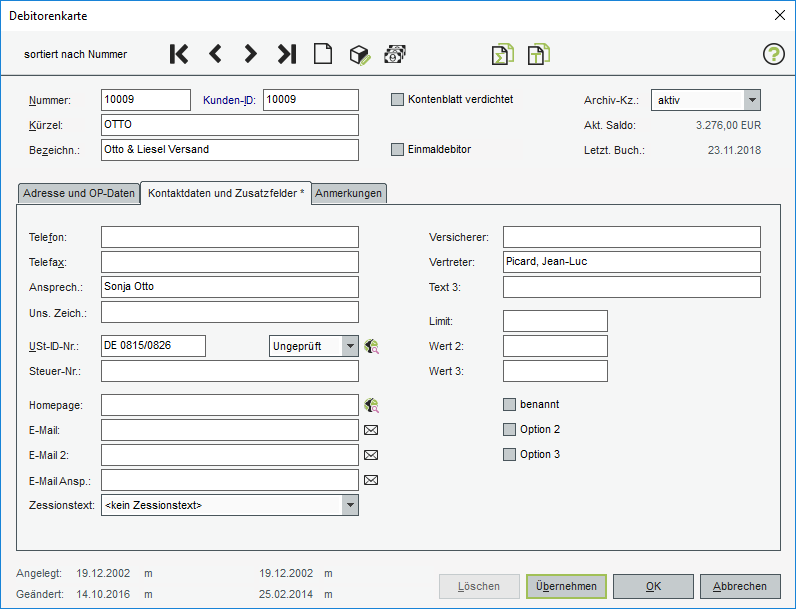Select Kontaktdaten und Zusatzfelder tab
Image resolution: width=796 pixels, height=609 pixels.
click(226, 193)
